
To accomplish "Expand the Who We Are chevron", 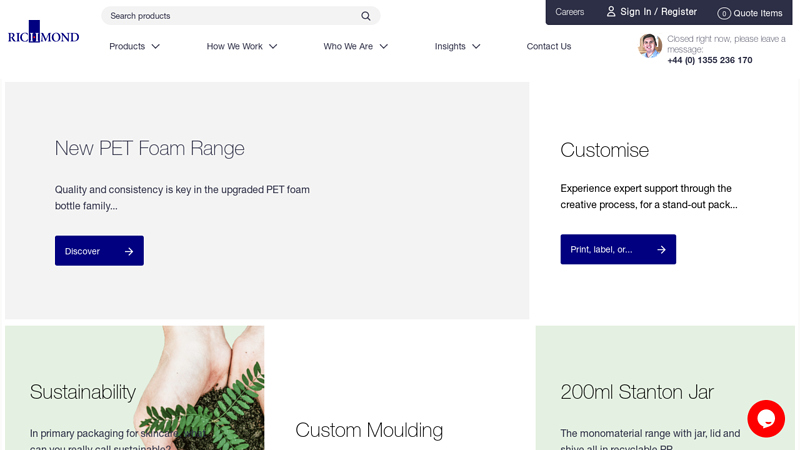I will pos(384,46).
